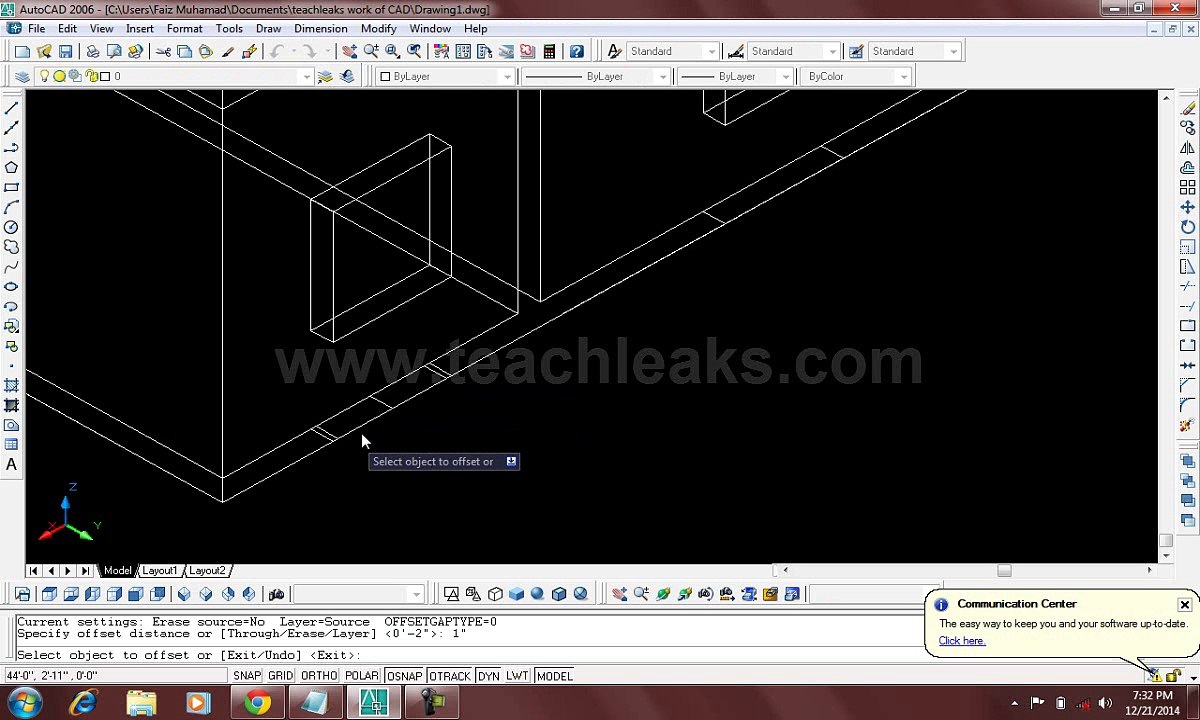Click the Cut scissors icon

[163, 51]
